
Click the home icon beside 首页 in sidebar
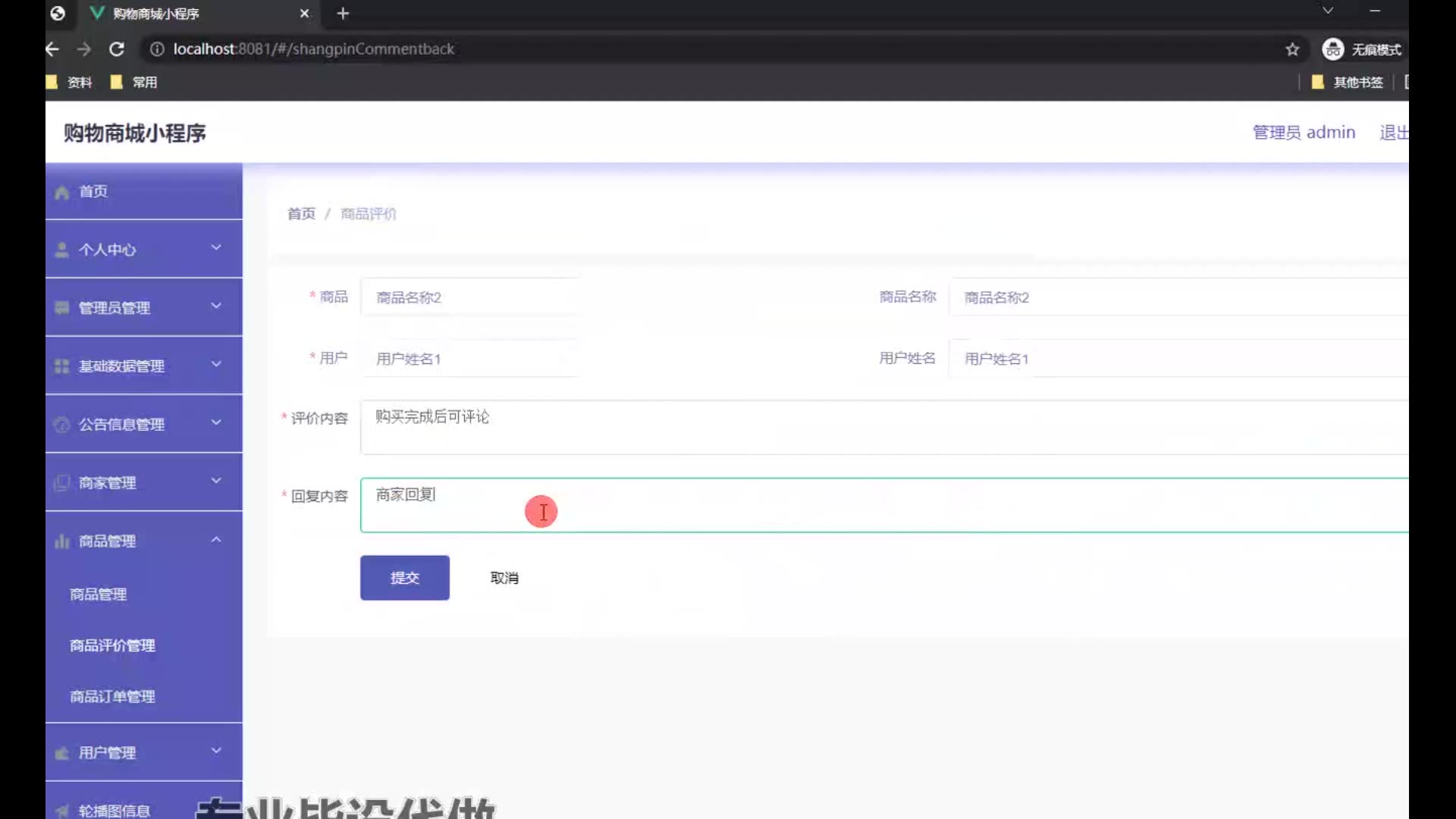click(62, 193)
